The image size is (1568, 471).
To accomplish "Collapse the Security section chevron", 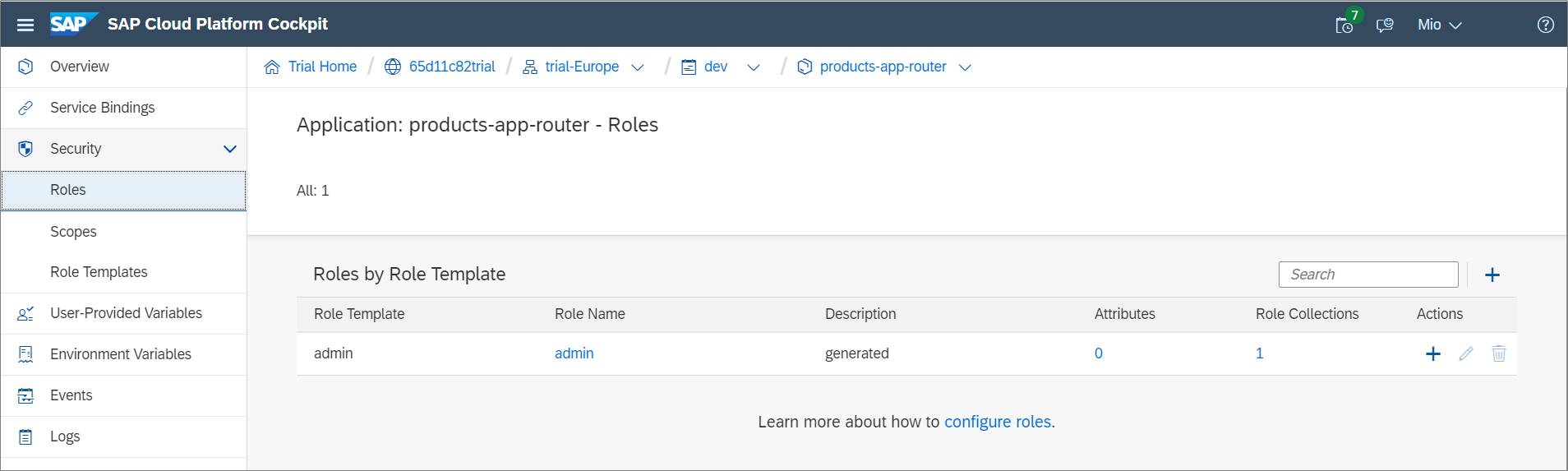I will click(230, 149).
